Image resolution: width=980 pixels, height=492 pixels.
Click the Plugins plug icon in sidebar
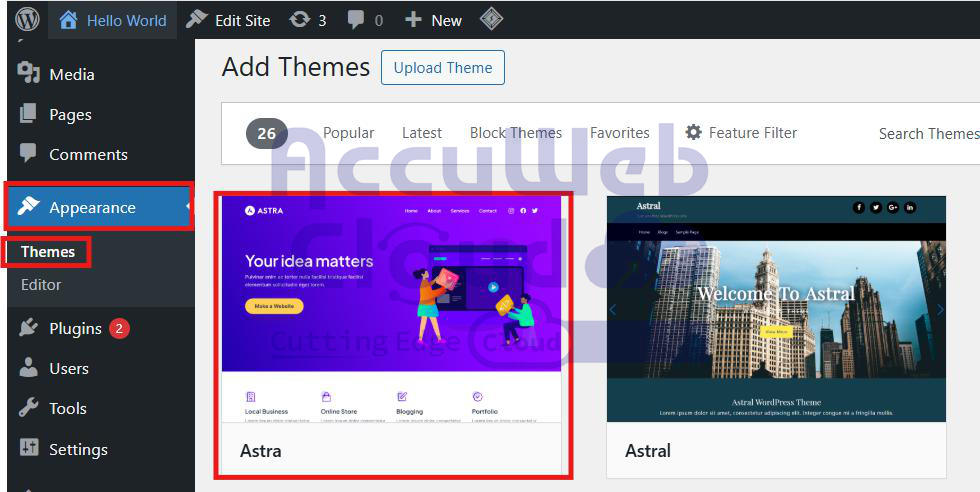click(28, 328)
